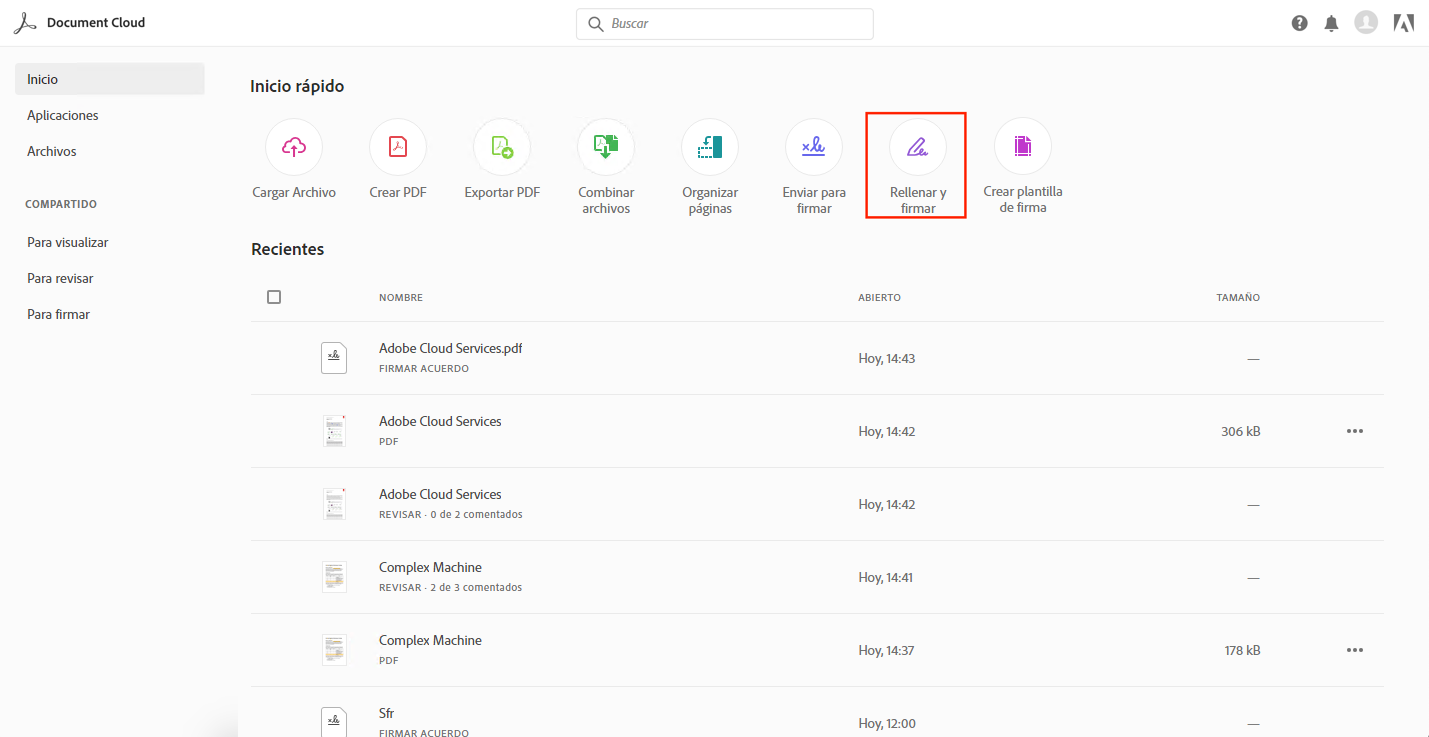The height and width of the screenshot is (737, 1429).
Task: Open the options menu for the 178 kB file
Action: click(x=1355, y=650)
